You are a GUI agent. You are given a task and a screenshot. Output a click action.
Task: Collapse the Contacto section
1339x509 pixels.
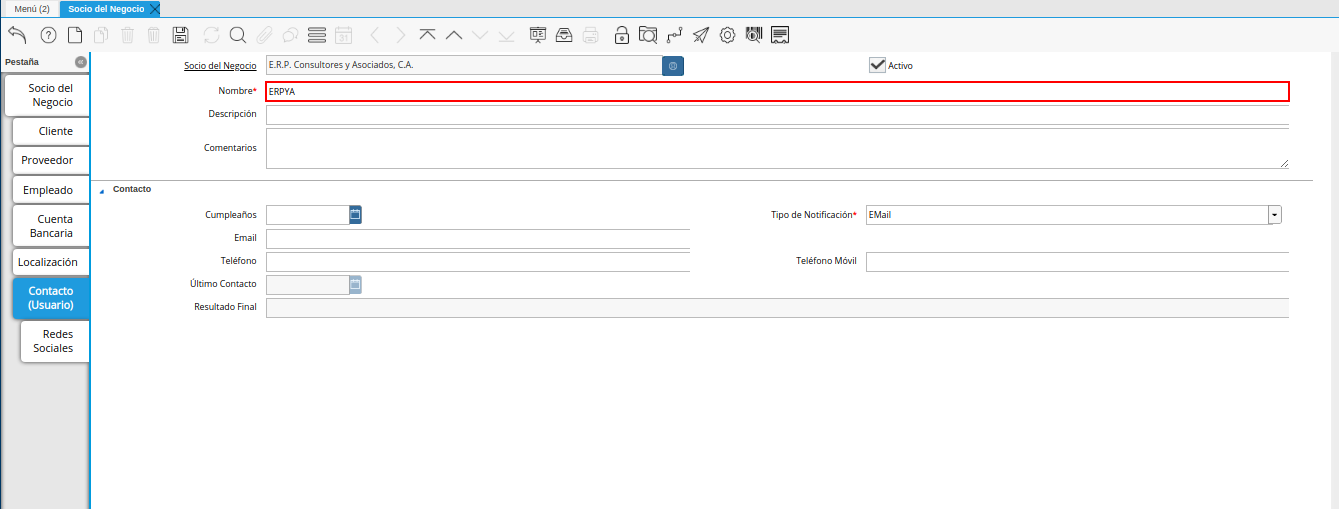click(x=101, y=190)
